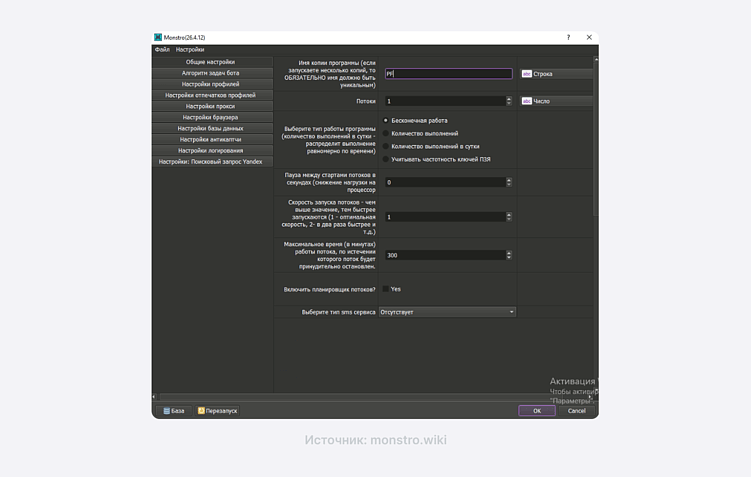The image size is (751, 477).
Task: Switch to Настройки прокси section
Action: point(212,106)
